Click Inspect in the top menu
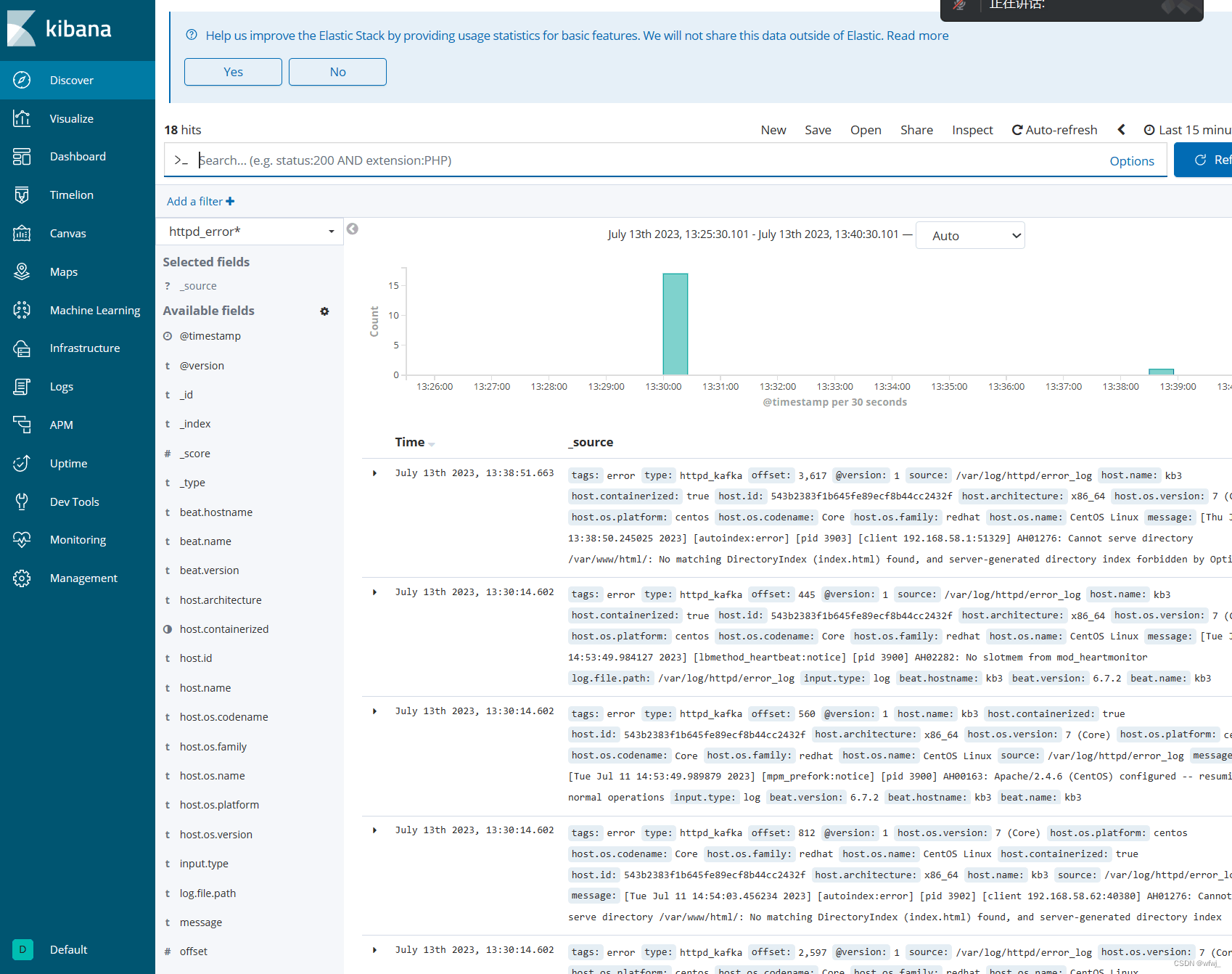Image resolution: width=1232 pixels, height=974 pixels. 972,130
